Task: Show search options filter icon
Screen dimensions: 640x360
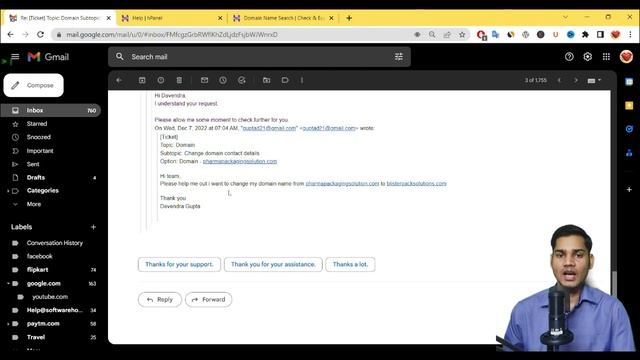Action: 399,57
